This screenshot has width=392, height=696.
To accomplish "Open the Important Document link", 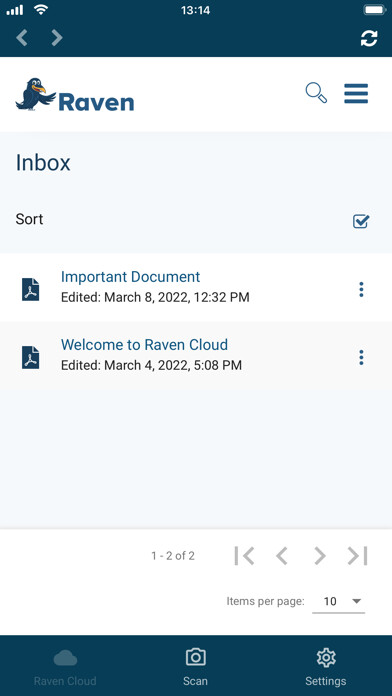I will click(131, 277).
